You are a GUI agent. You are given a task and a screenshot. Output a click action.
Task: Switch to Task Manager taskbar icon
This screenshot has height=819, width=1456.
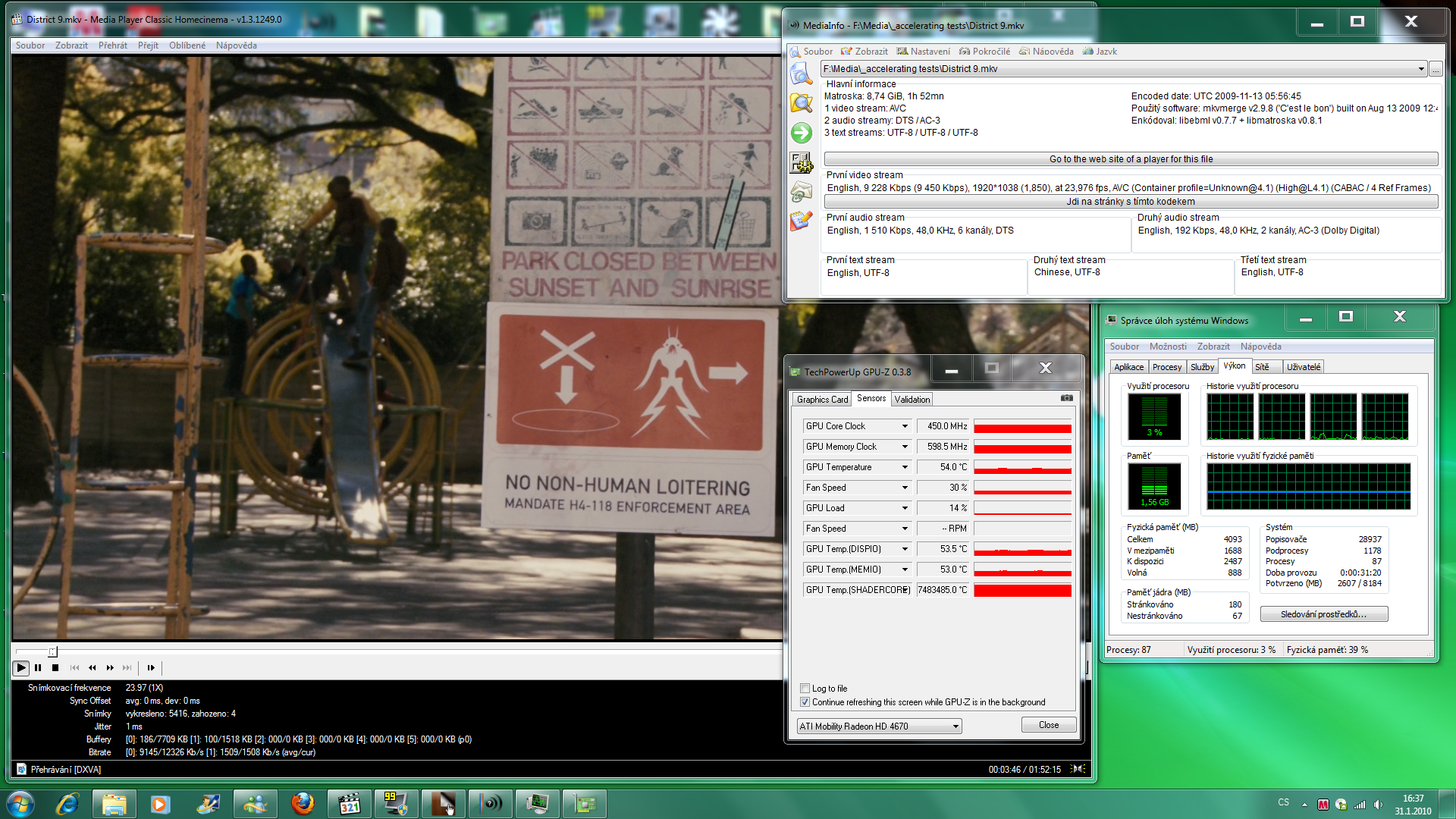coord(538,804)
